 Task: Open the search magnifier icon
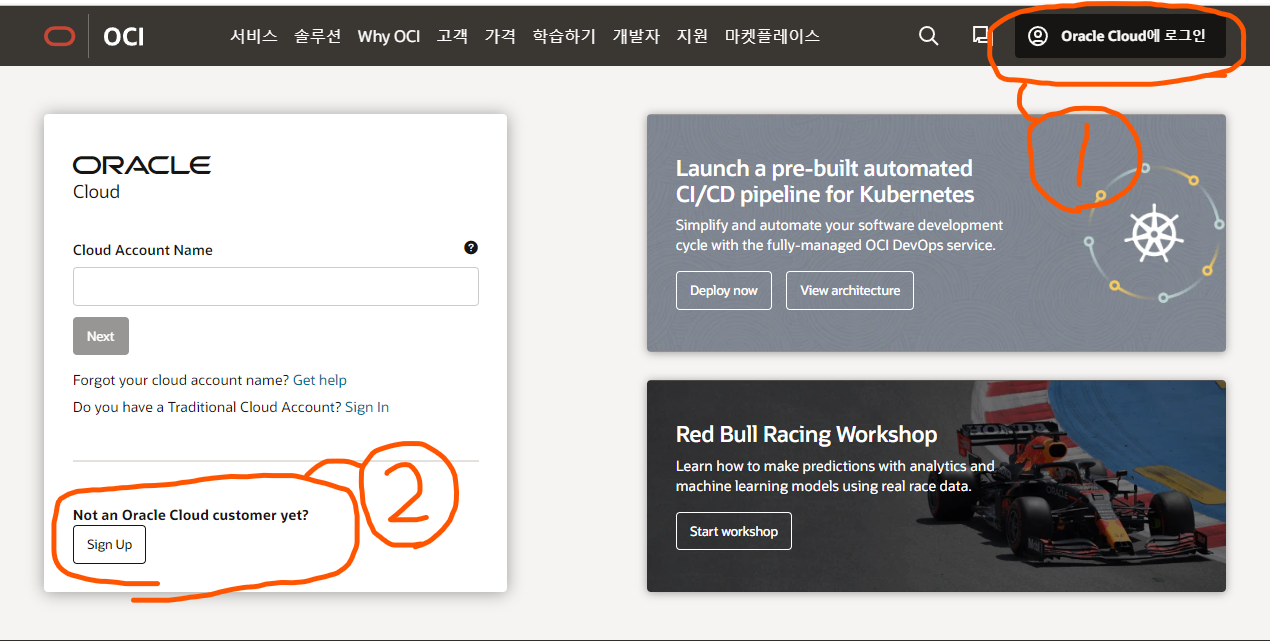point(928,36)
